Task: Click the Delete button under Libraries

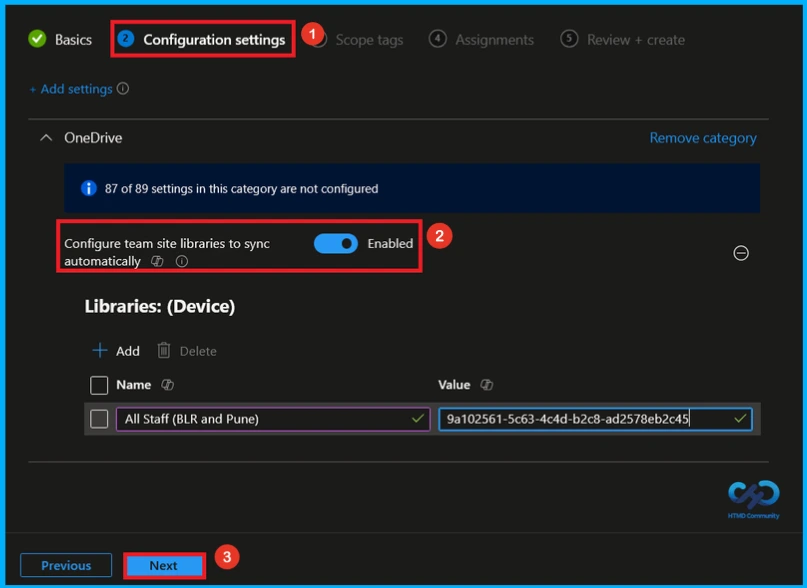Action: 187,351
